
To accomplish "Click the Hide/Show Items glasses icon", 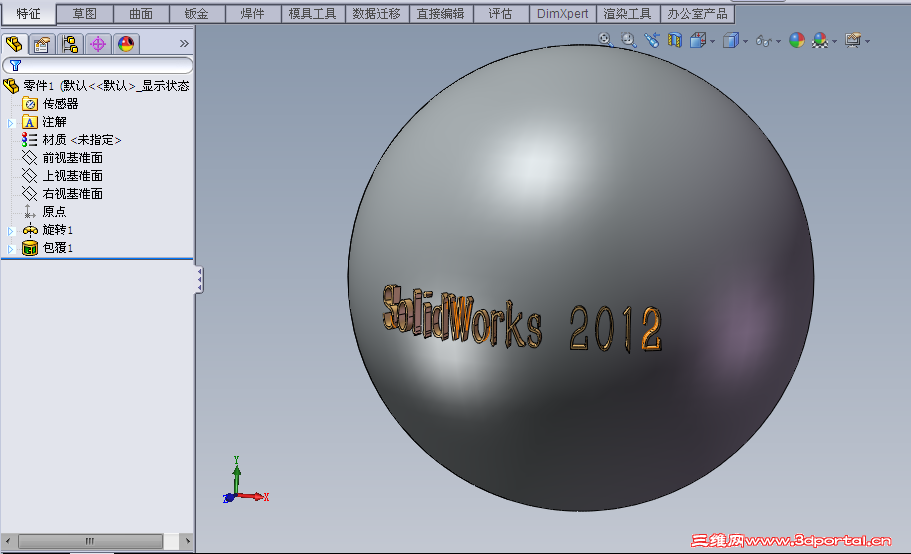I will click(763, 41).
